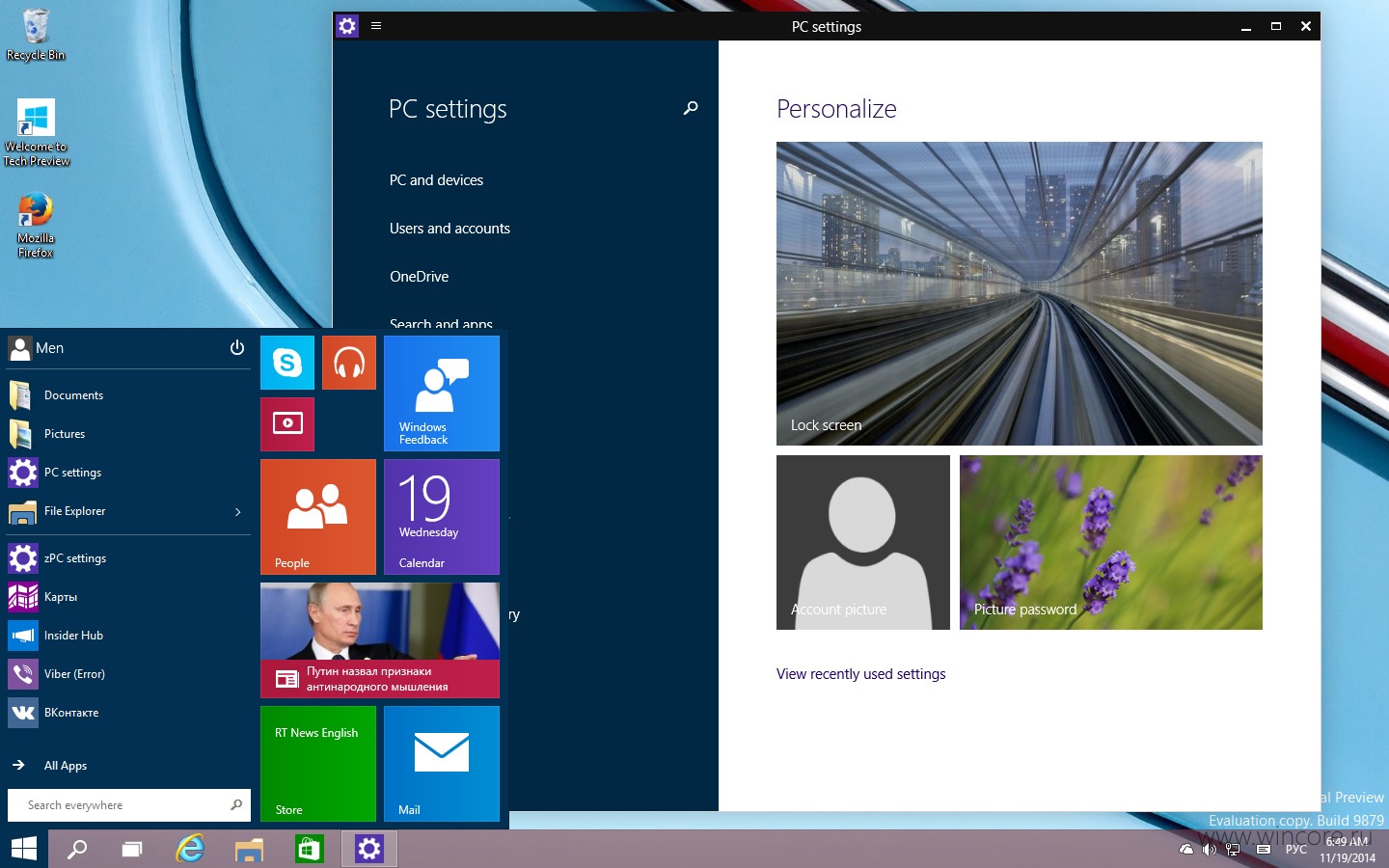Open the Video tile in Start menu
1389x868 pixels.
[x=287, y=424]
